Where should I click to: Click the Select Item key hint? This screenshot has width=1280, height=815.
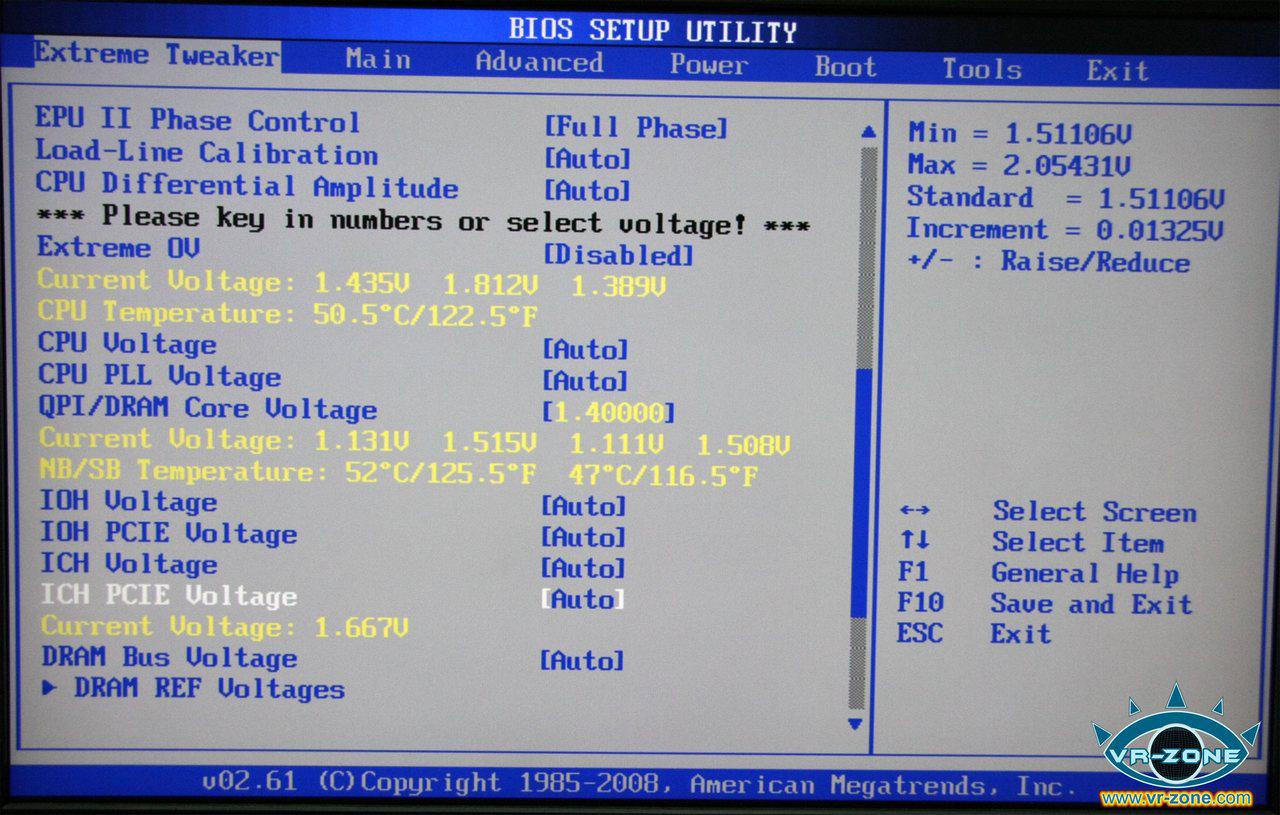point(1032,542)
